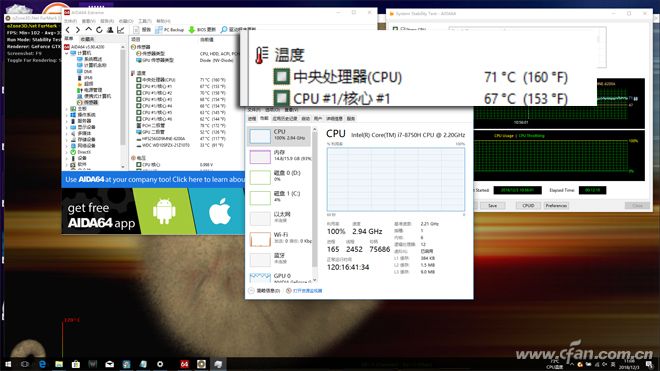Viewport: 660px width, 371px height.
Task: Switch to 应用历史记录 tab in Task Manager
Action: (x=285, y=119)
